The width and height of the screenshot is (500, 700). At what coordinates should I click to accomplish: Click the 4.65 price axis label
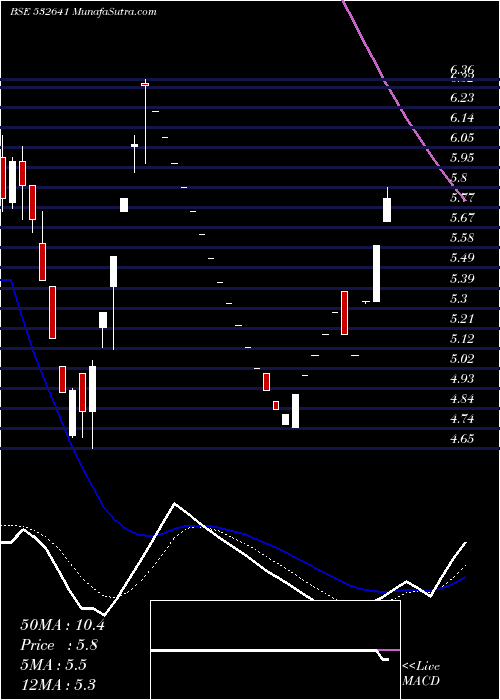pyautogui.click(x=462, y=439)
